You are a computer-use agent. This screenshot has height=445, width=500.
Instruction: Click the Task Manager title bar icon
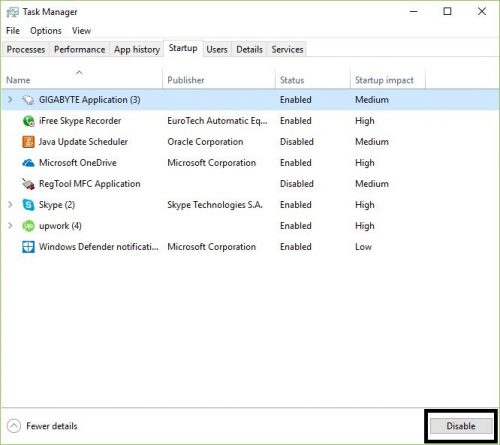coord(12,12)
